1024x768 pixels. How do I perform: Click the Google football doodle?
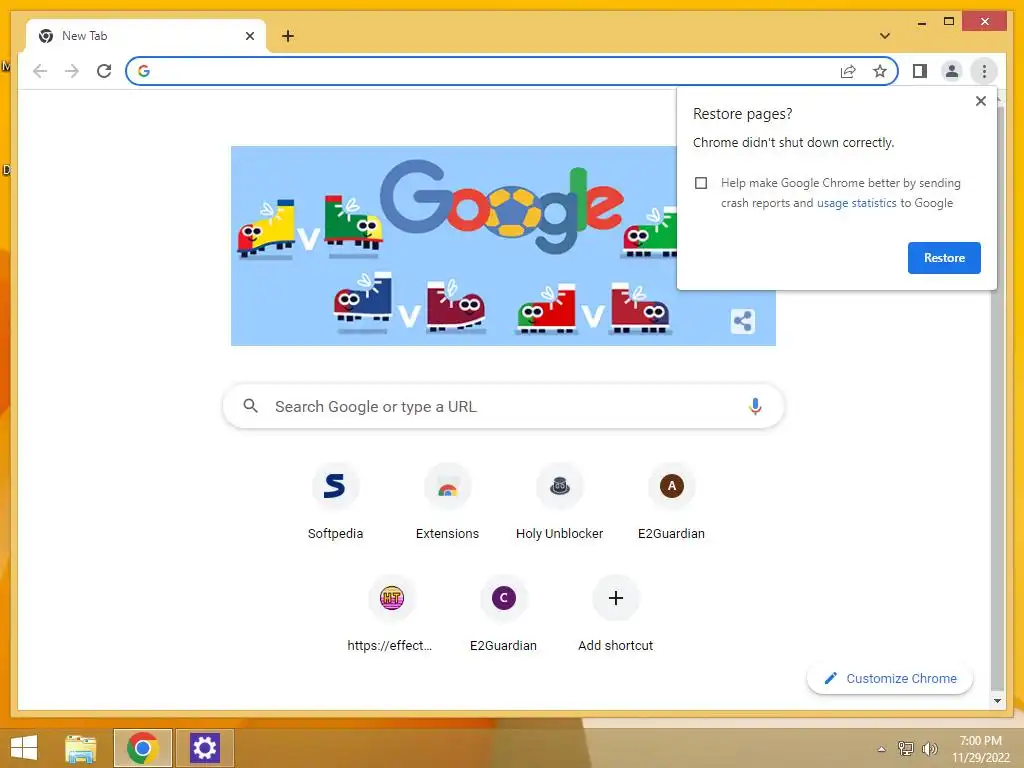[x=503, y=246]
